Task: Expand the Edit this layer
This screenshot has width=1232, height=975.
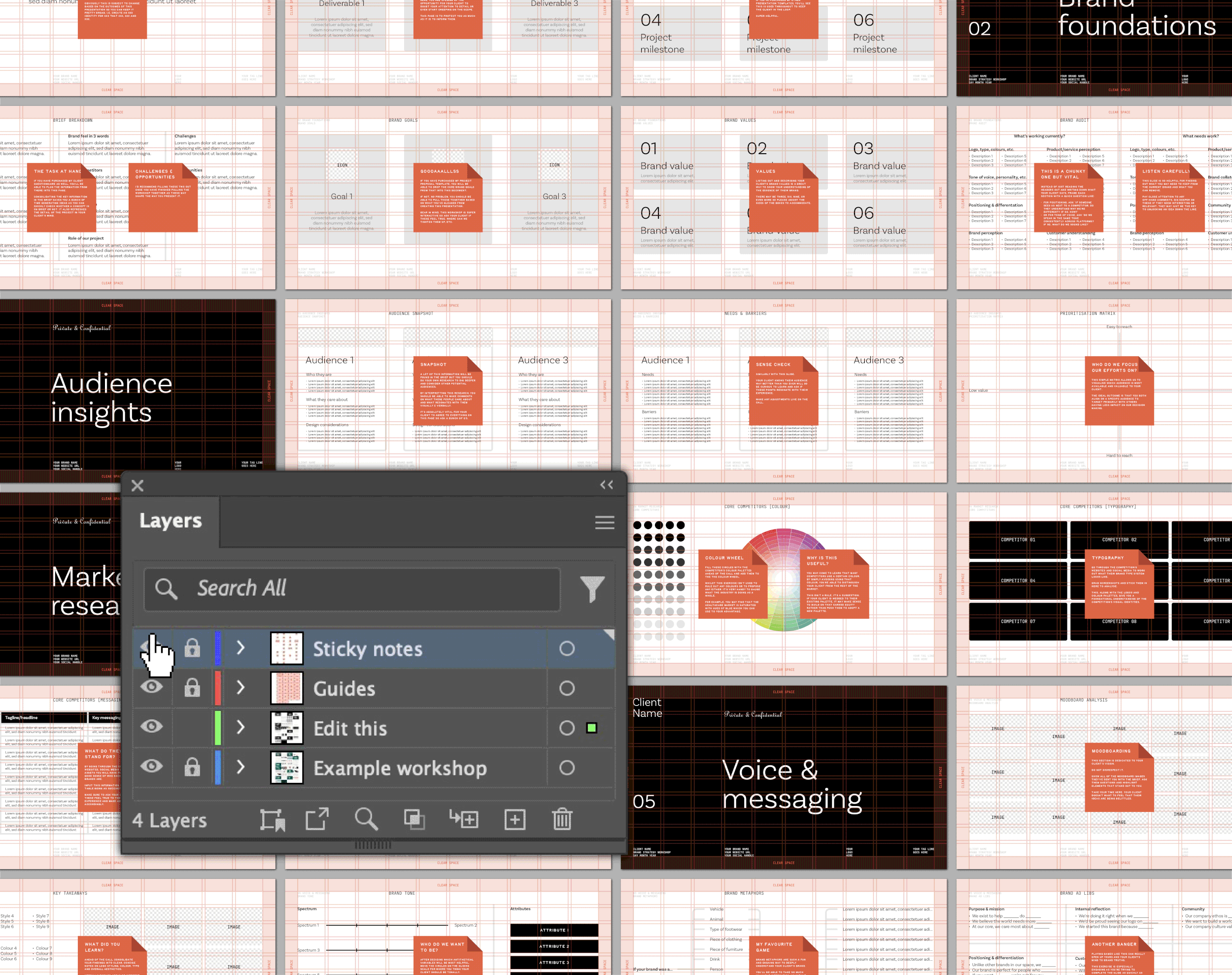Action: (x=240, y=727)
